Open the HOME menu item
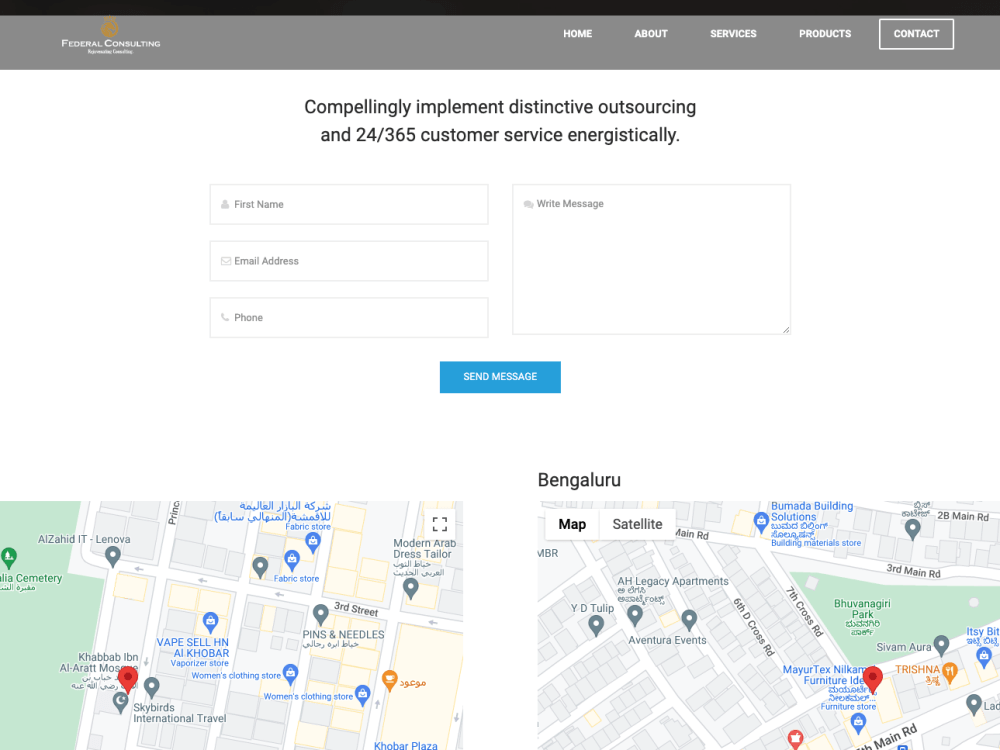Viewport: 1000px width, 750px height. tap(577, 34)
